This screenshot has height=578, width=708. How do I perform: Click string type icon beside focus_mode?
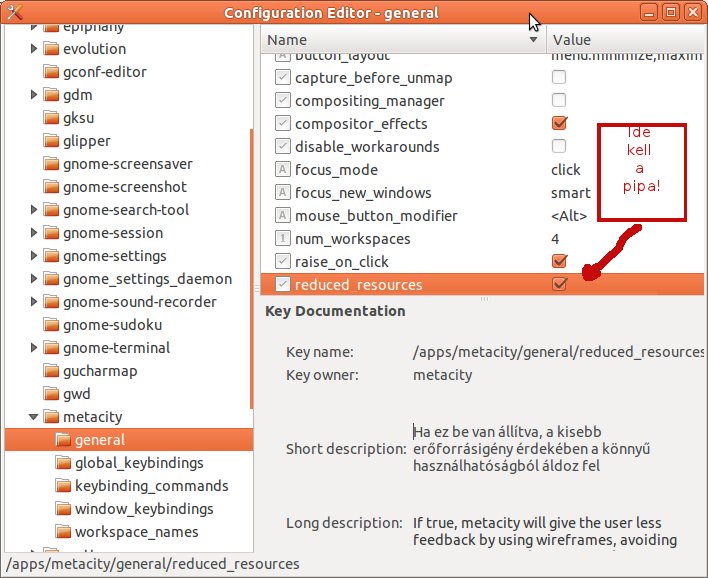pyautogui.click(x=282, y=169)
